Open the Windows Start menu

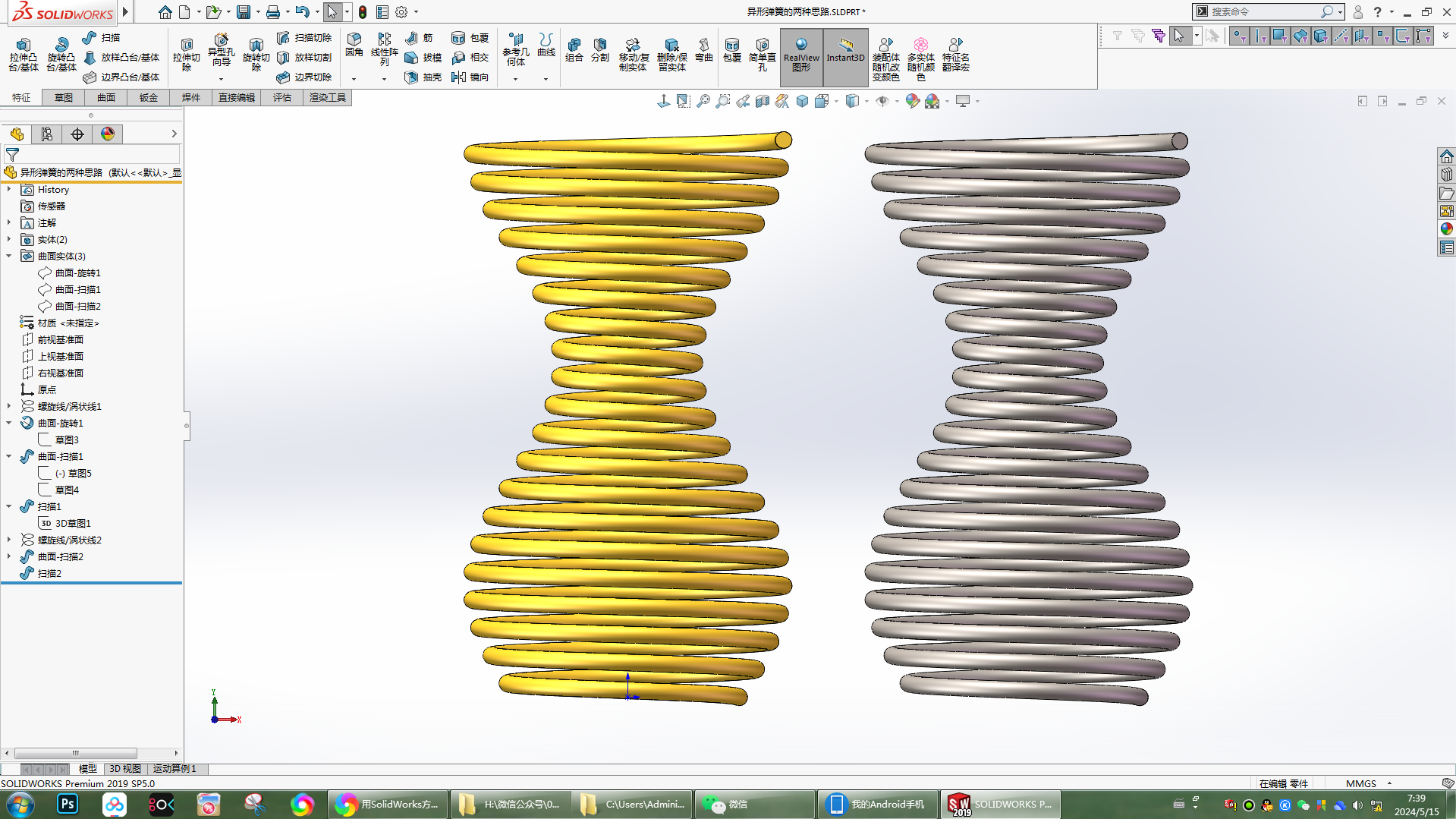tap(20, 805)
